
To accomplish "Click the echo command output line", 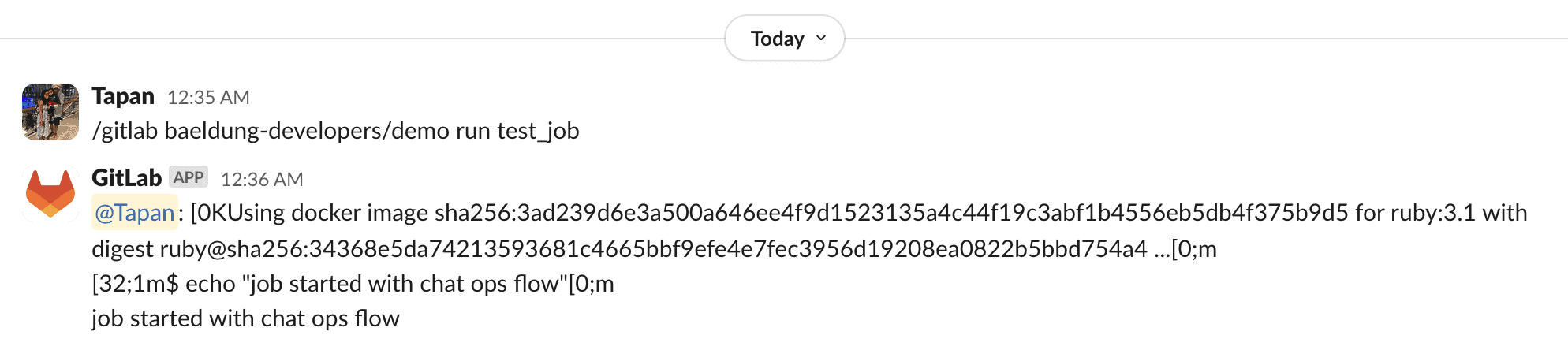I will (x=353, y=284).
